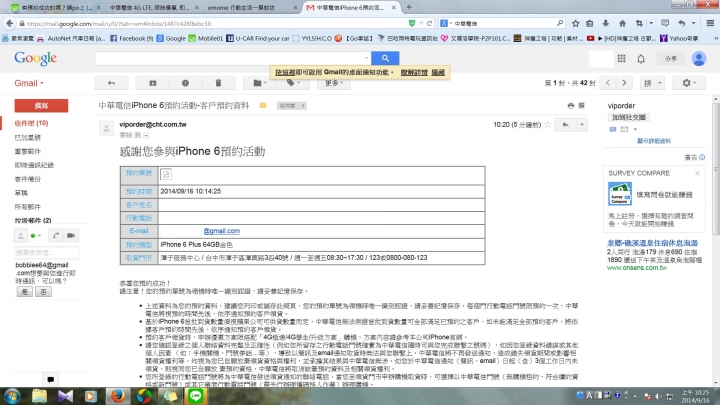Click the attachment image icon in reservation number row

(166, 174)
